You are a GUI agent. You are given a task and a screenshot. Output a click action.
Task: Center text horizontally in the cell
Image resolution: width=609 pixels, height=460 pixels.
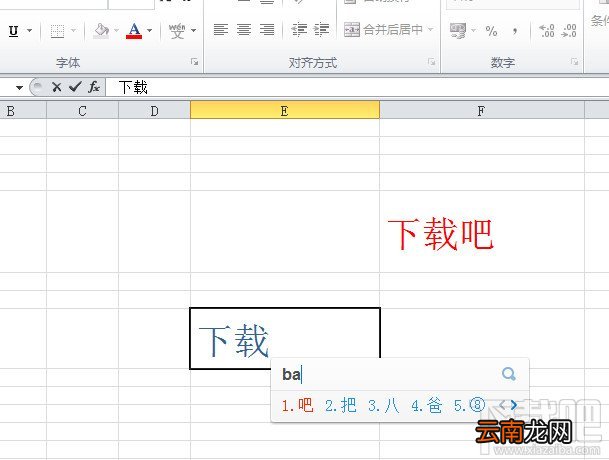click(244, 30)
